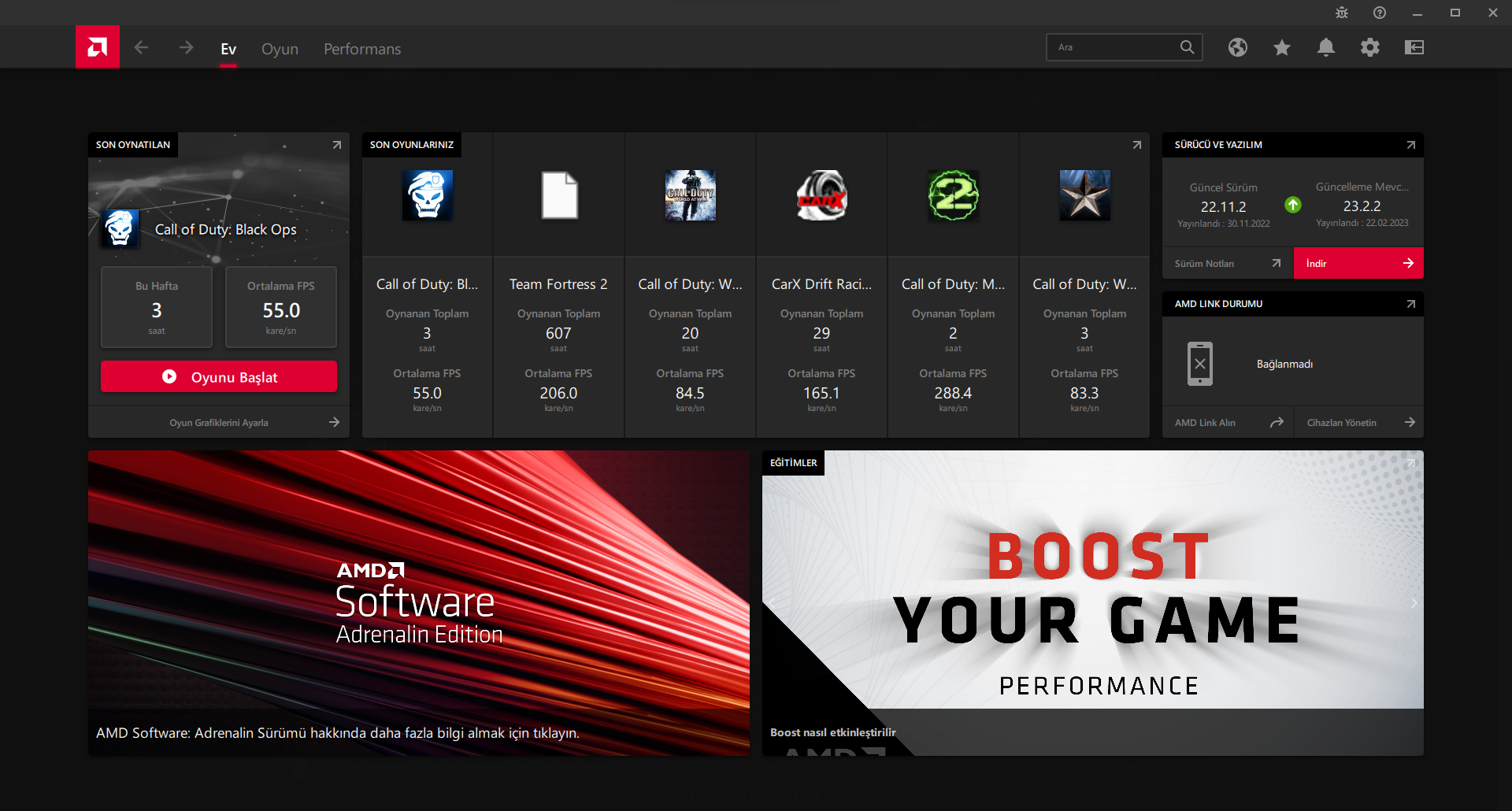Show previous tutorial with left chevron
The width and height of the screenshot is (1512, 811).
click(x=772, y=603)
